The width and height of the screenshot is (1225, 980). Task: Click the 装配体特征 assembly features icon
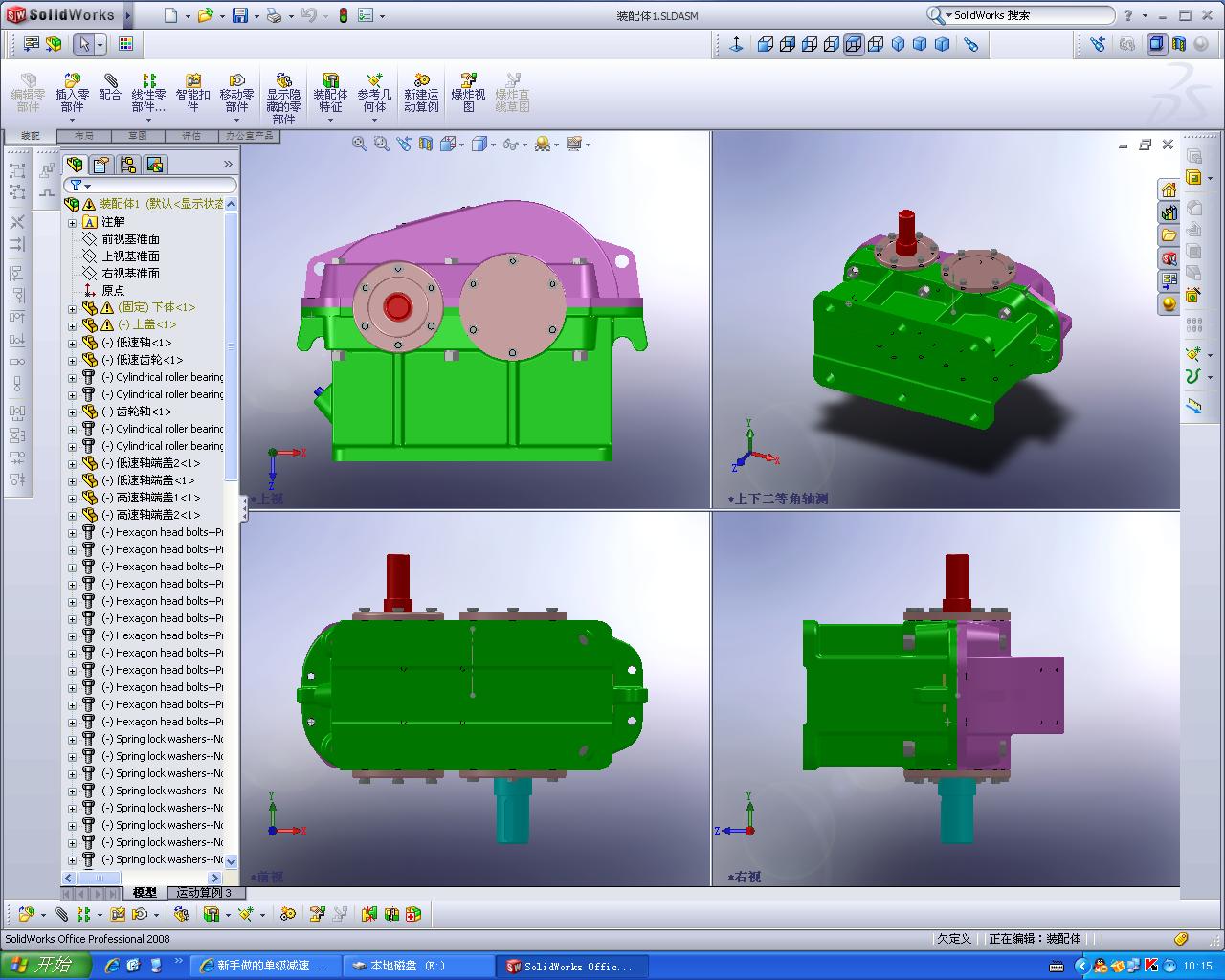click(x=330, y=93)
